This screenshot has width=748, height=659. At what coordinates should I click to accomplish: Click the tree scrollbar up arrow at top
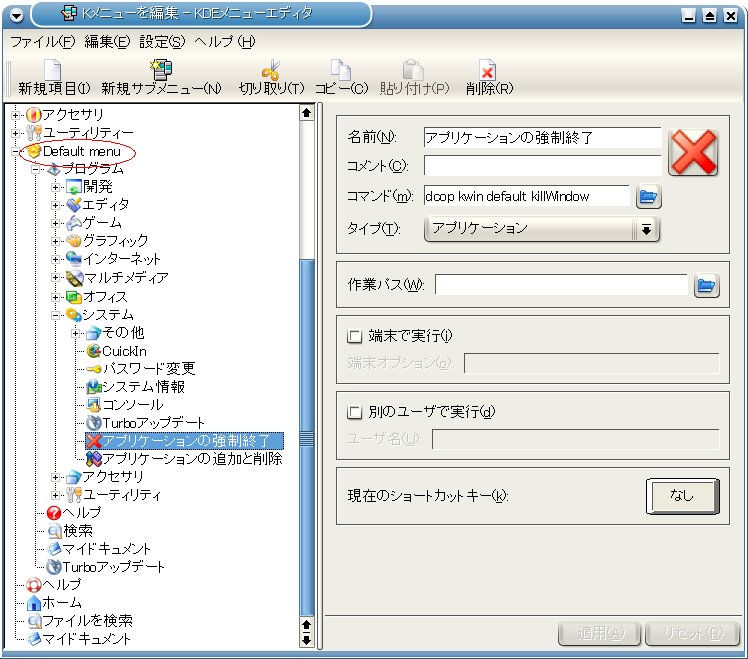point(306,113)
